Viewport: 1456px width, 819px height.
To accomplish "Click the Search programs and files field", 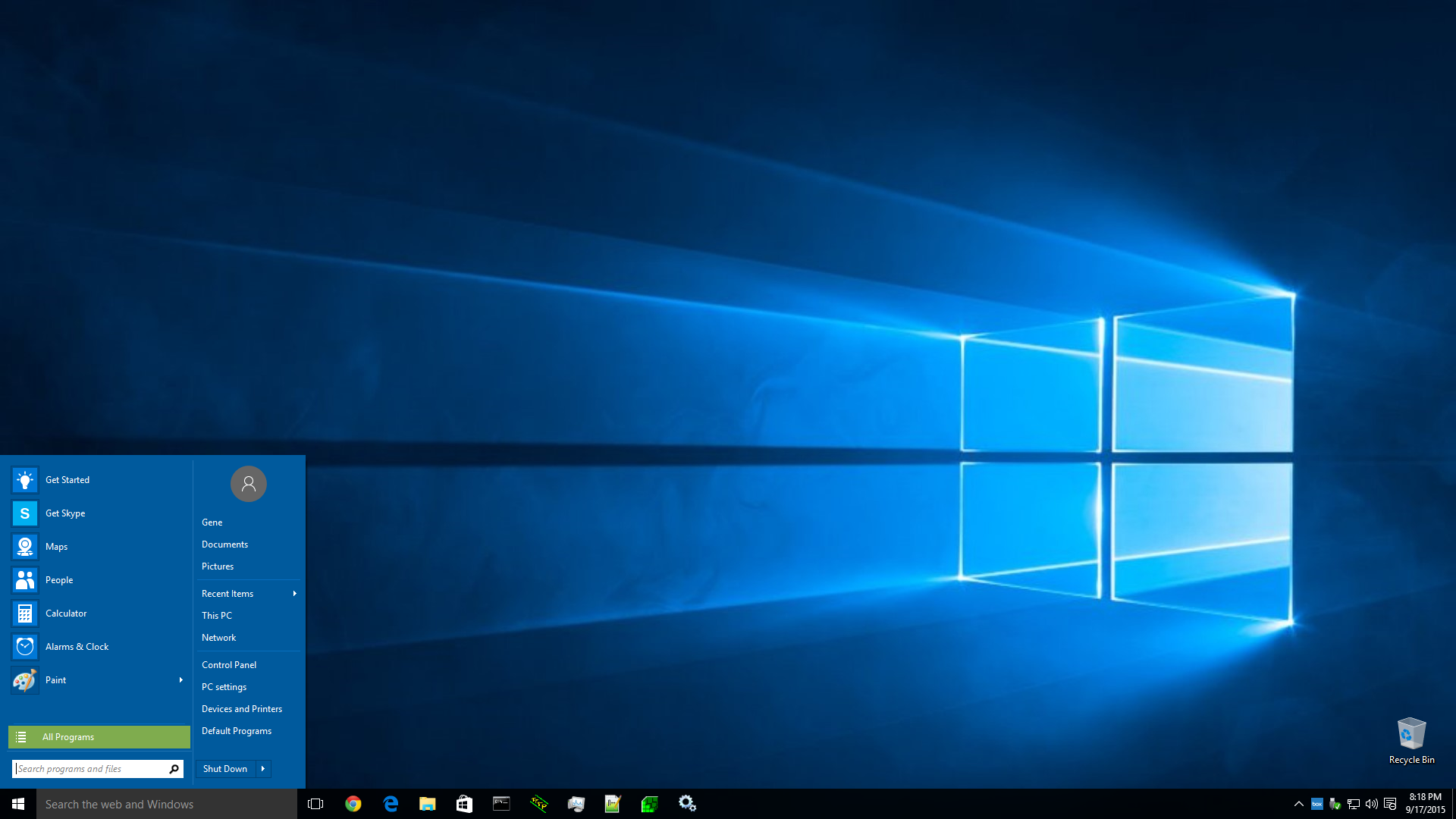I will point(89,769).
